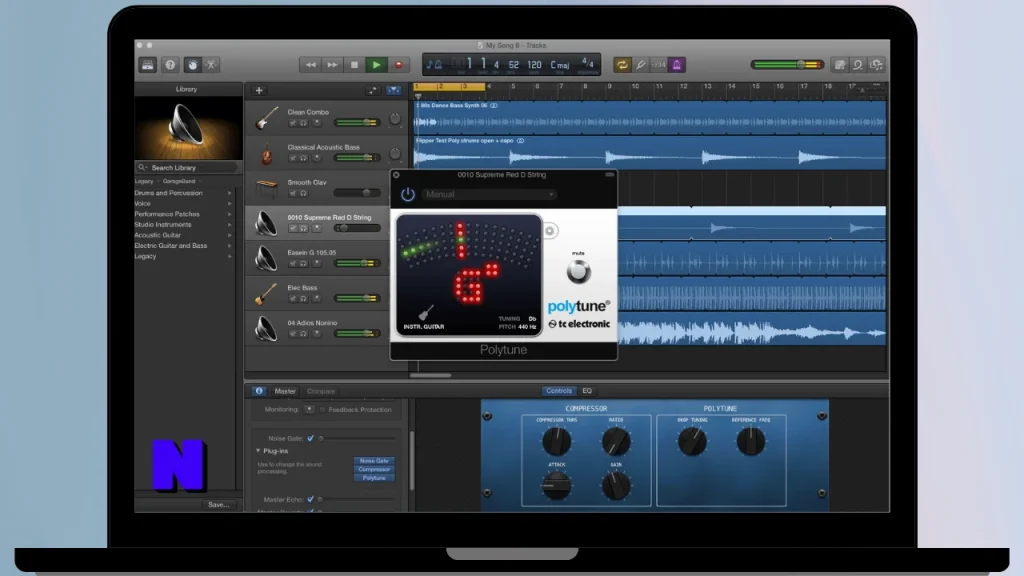Image resolution: width=1024 pixels, height=576 pixels.
Task: Select the Clean Combo guitar track icon
Action: pos(266,118)
